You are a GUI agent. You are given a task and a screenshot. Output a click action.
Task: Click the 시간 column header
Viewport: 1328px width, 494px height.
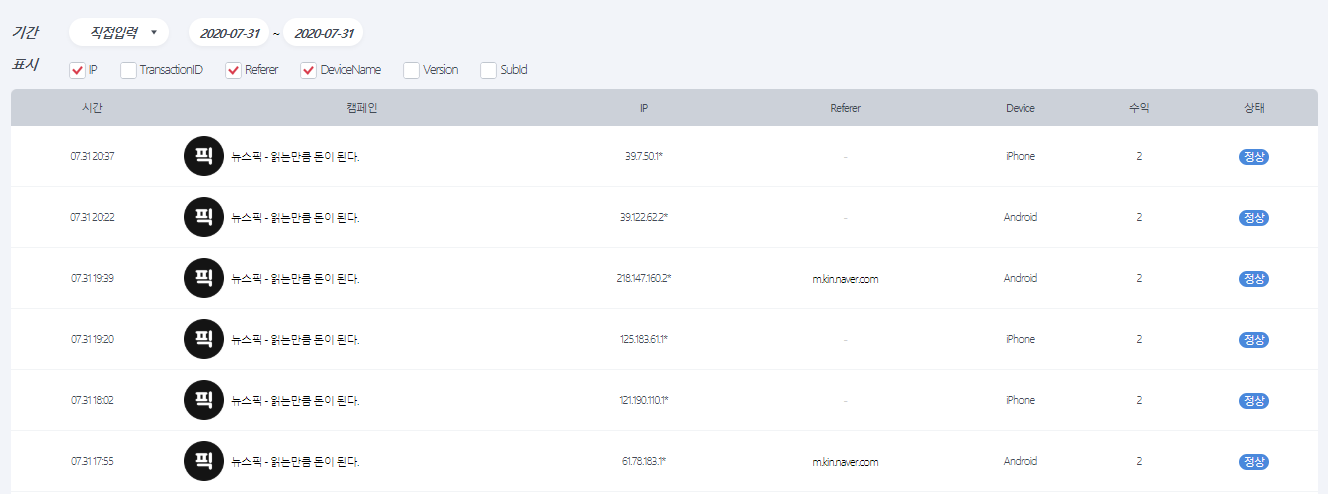point(92,108)
